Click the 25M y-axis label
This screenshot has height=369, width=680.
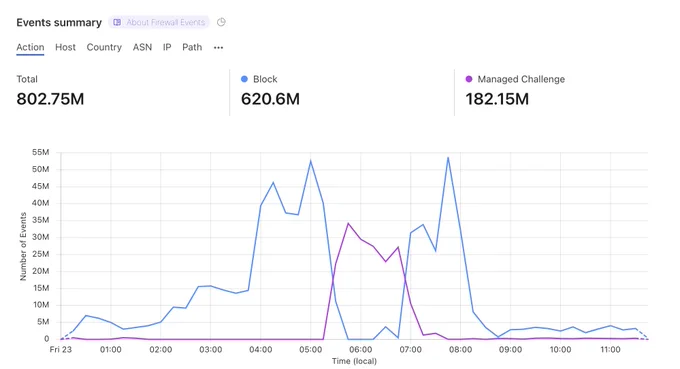click(x=40, y=254)
